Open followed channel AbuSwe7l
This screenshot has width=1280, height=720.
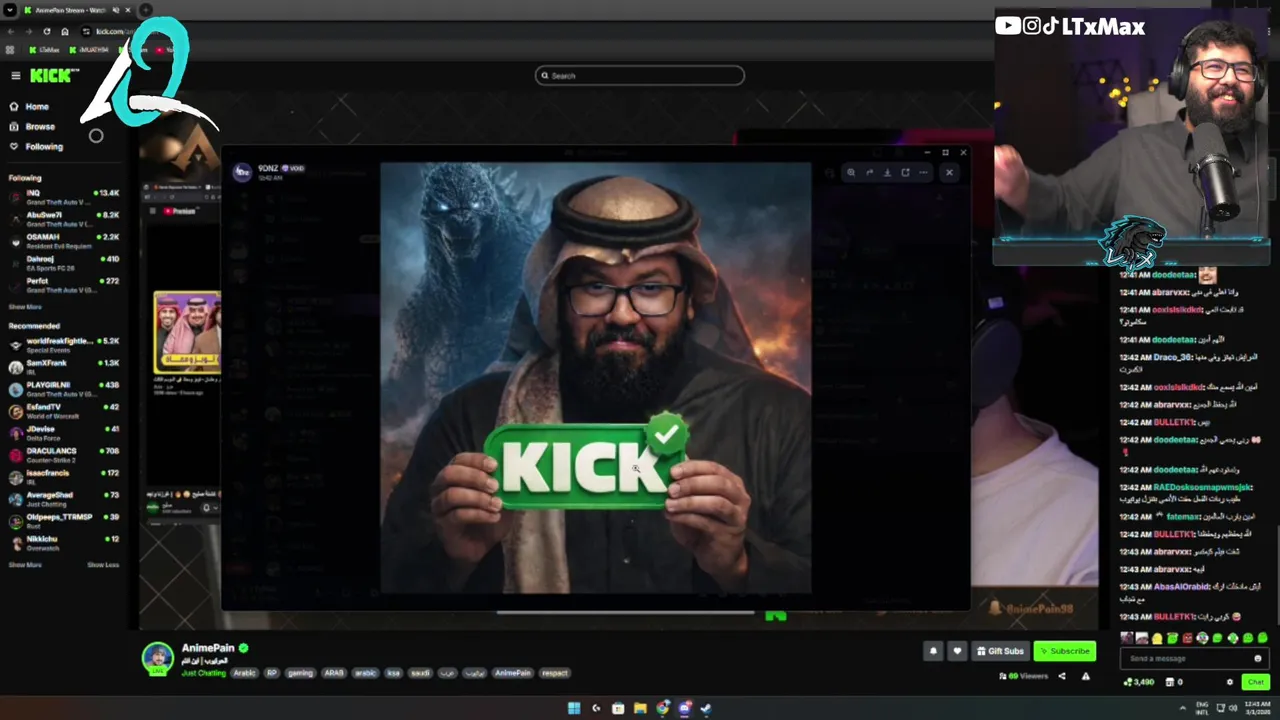64,219
